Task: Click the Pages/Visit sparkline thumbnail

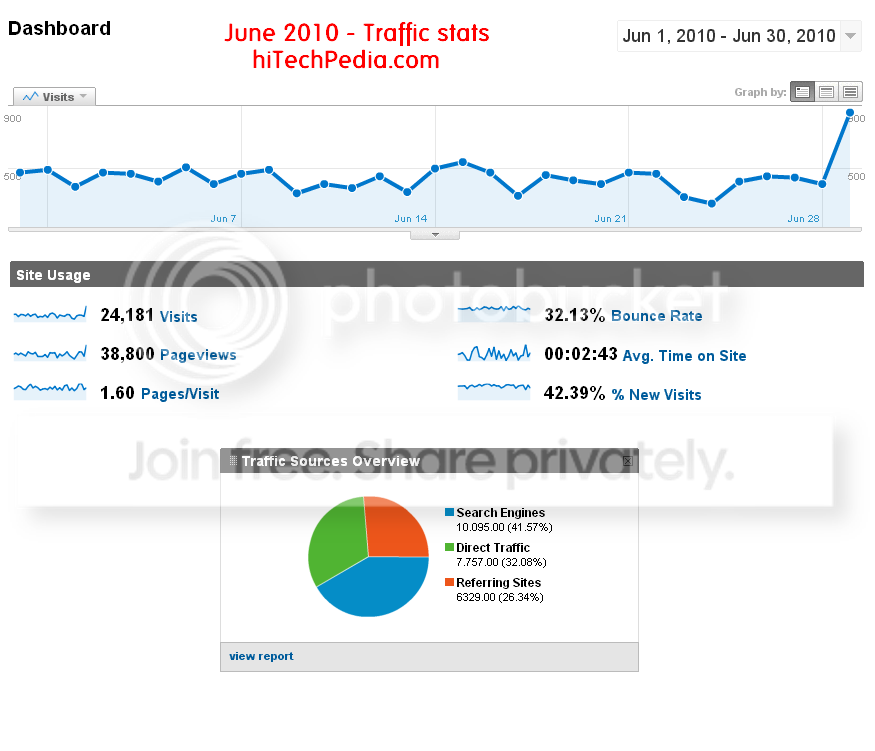Action: click(x=50, y=391)
